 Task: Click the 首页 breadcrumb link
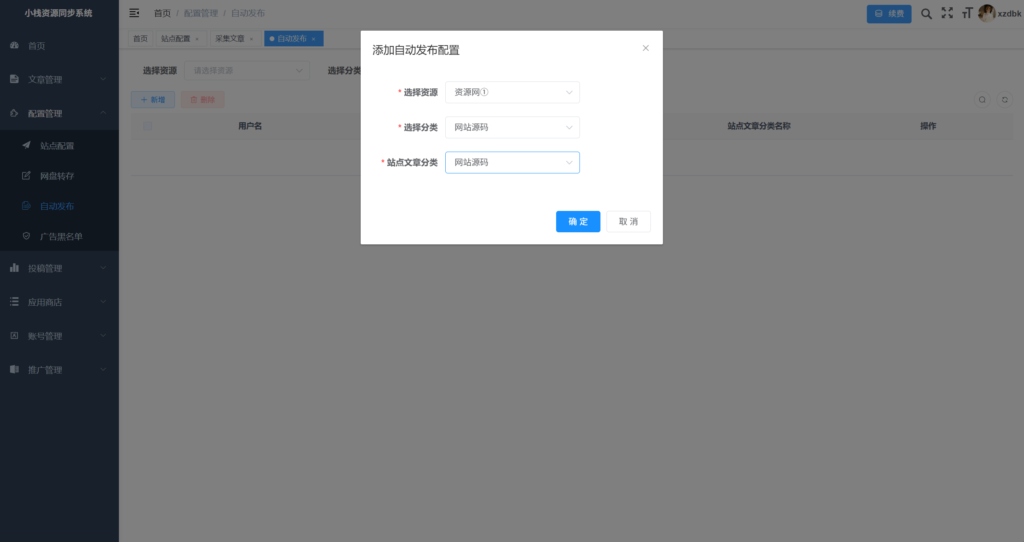pos(162,13)
